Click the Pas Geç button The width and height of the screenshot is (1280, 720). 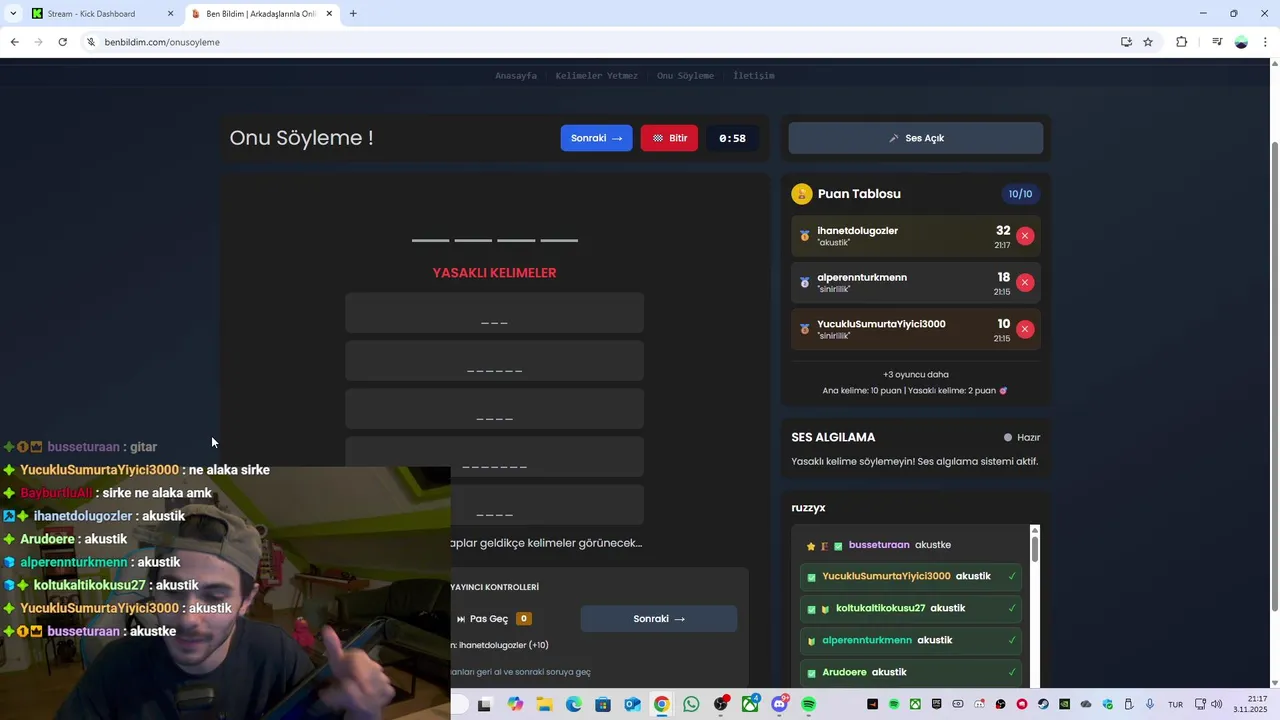[494, 619]
